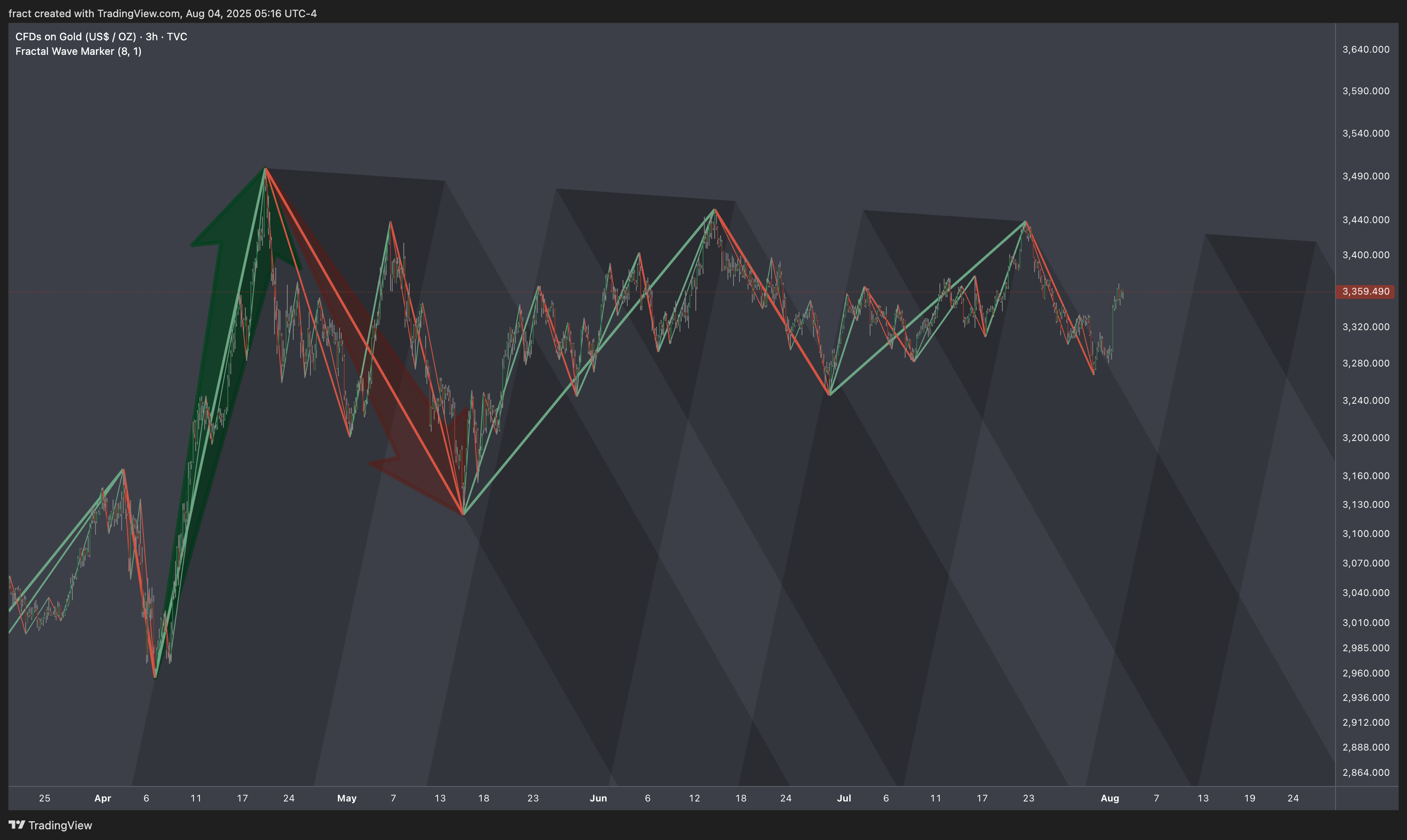This screenshot has height=840, width=1407.
Task: Click the 'Jul' label on time axis
Action: coord(844,798)
